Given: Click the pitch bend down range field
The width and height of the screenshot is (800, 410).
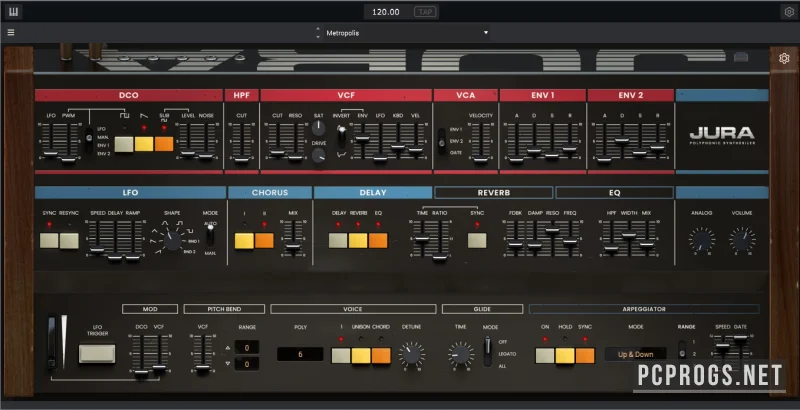Looking at the screenshot, I should point(247,364).
